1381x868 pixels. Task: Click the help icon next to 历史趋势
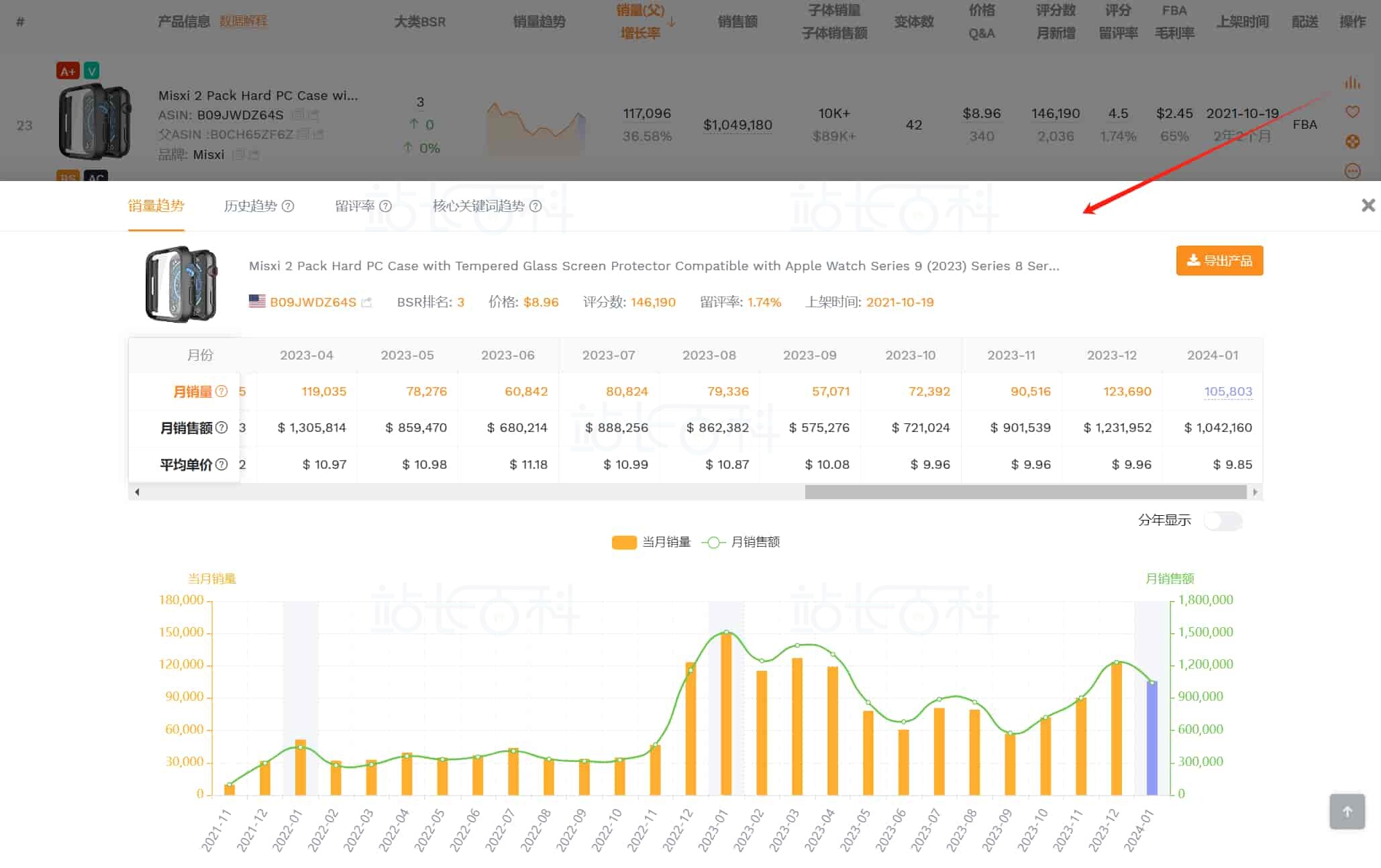[288, 206]
